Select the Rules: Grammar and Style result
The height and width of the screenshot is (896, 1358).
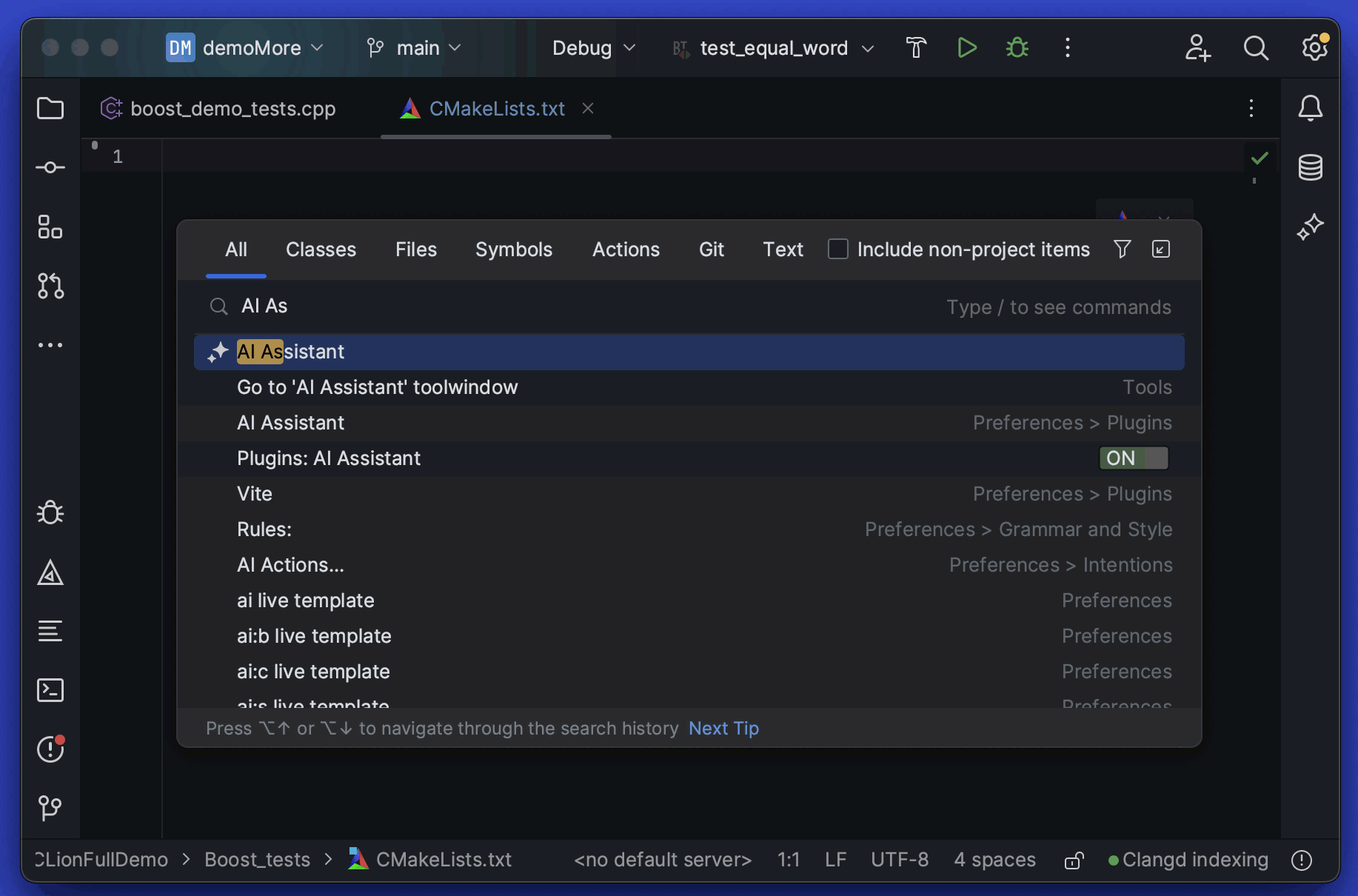689,529
